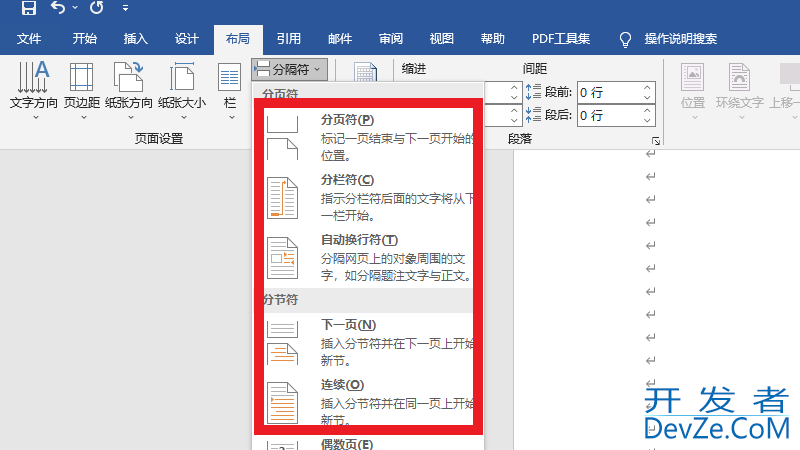800x450 pixels.
Task: Decrease lower indent stepper value
Action: (x=514, y=120)
